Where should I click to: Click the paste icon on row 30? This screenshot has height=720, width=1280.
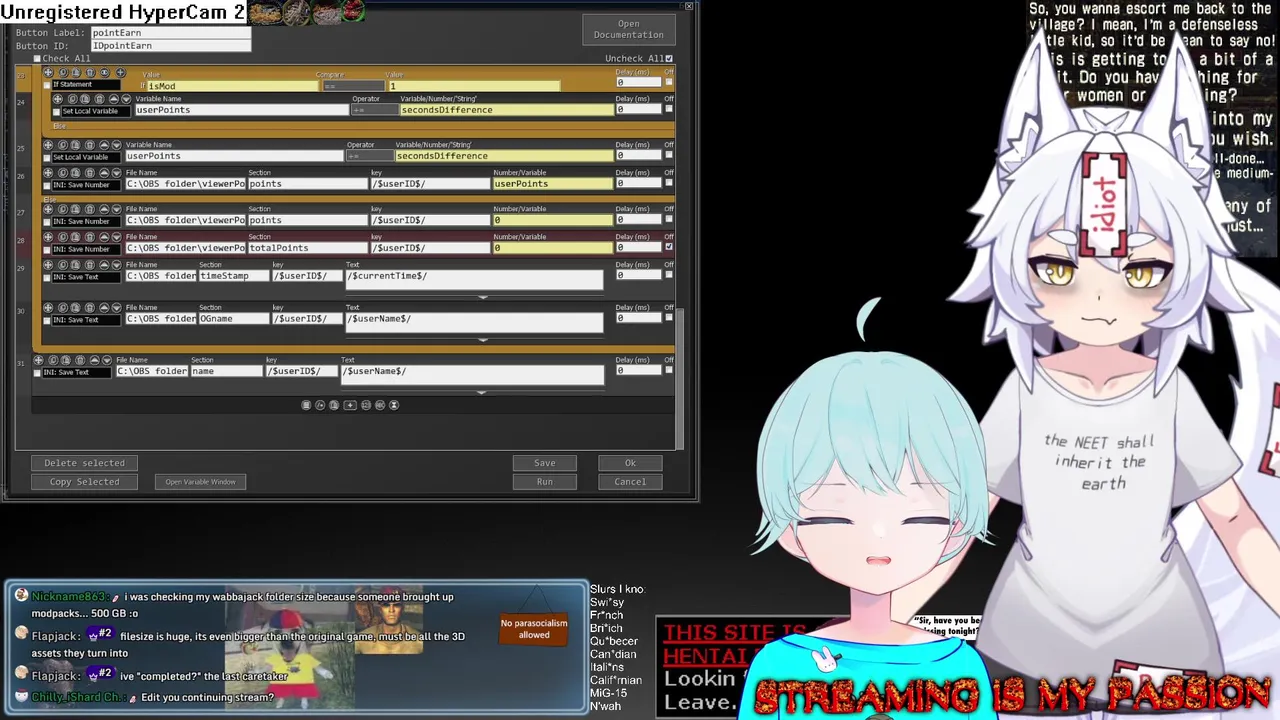click(75, 308)
